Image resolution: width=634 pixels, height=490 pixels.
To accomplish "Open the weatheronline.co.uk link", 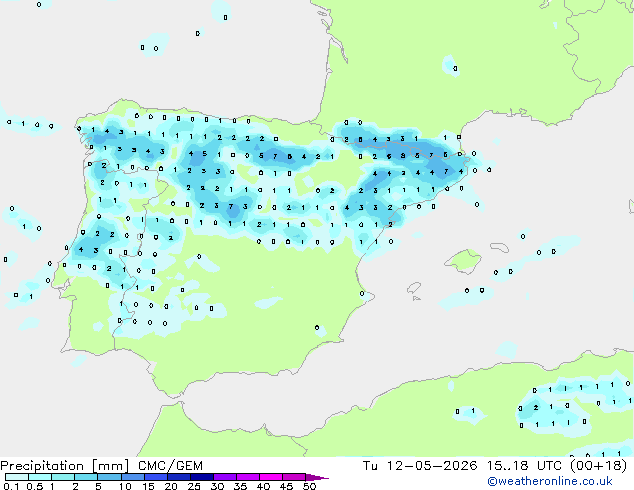I will [550, 481].
